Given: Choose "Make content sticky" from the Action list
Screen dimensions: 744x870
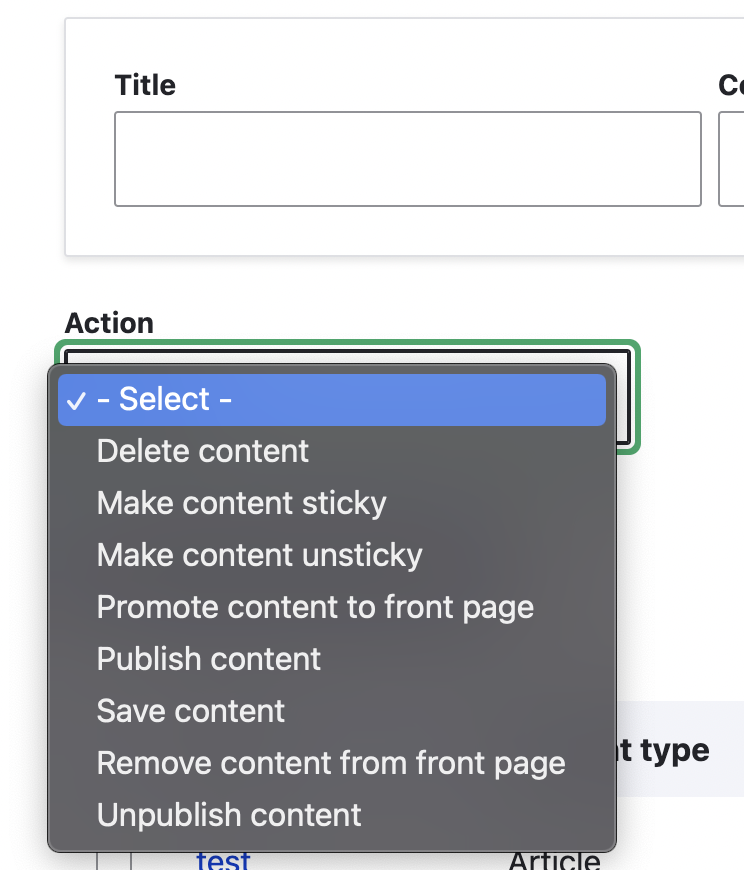Looking at the screenshot, I should [241, 503].
